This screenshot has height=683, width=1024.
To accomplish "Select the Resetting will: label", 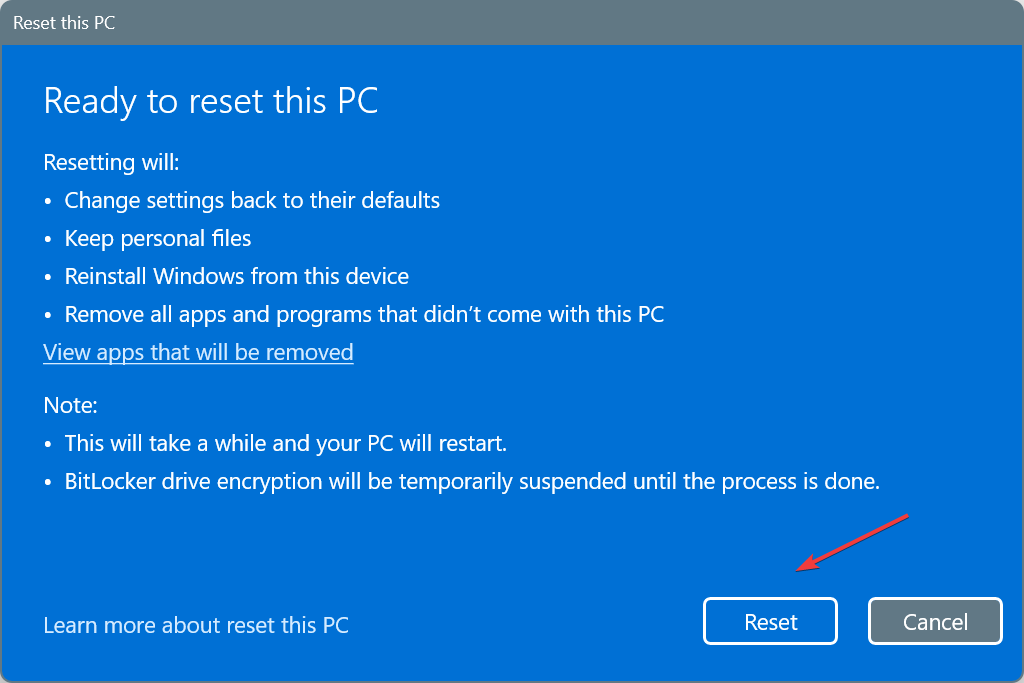I will [x=111, y=162].
